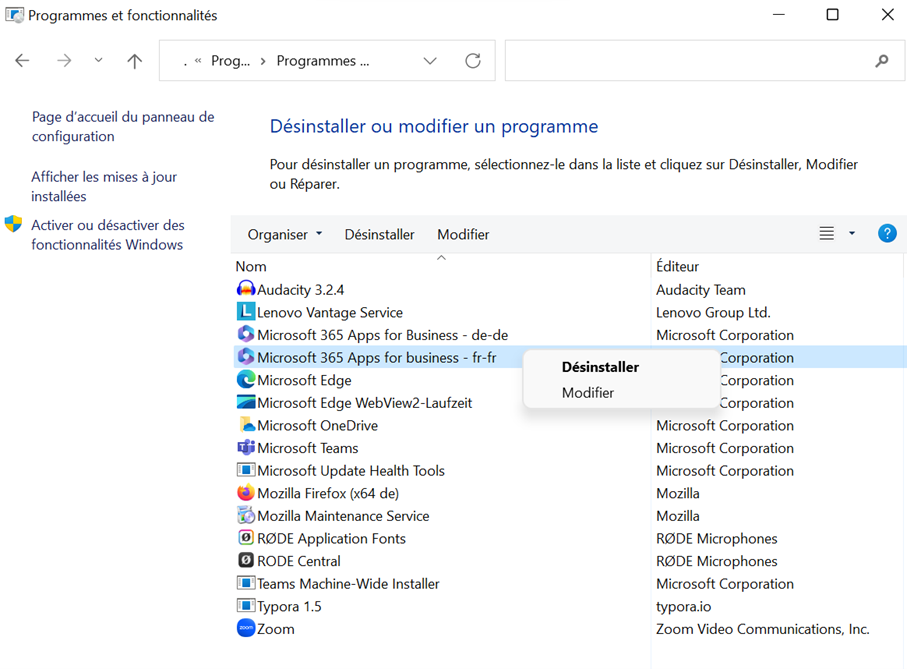Go back with the left arrow

coord(22,60)
